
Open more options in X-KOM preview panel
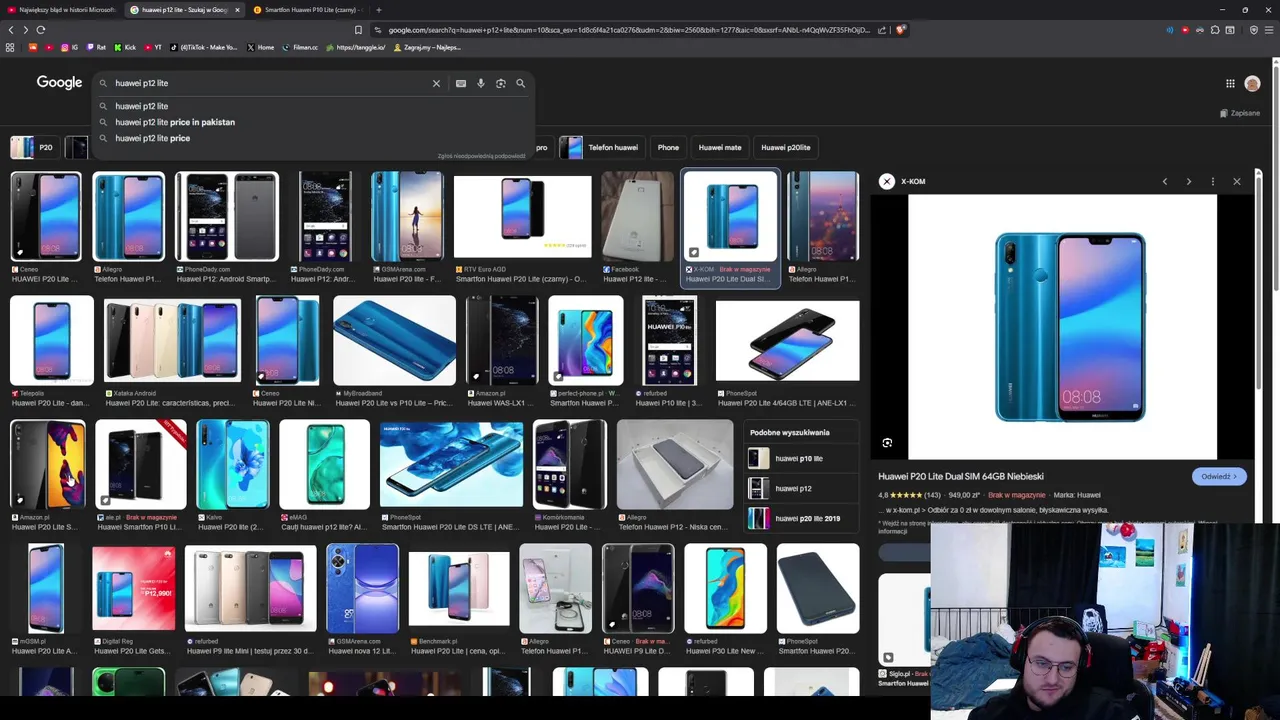pos(1213,181)
